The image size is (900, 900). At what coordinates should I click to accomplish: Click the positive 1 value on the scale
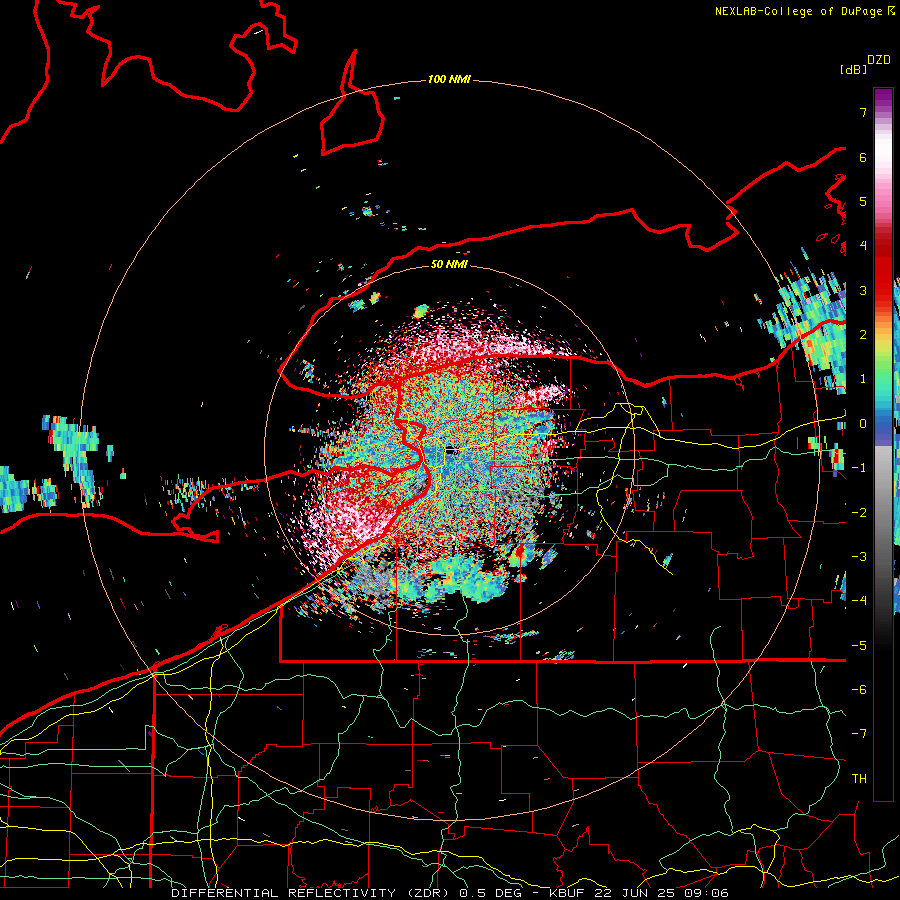(863, 379)
